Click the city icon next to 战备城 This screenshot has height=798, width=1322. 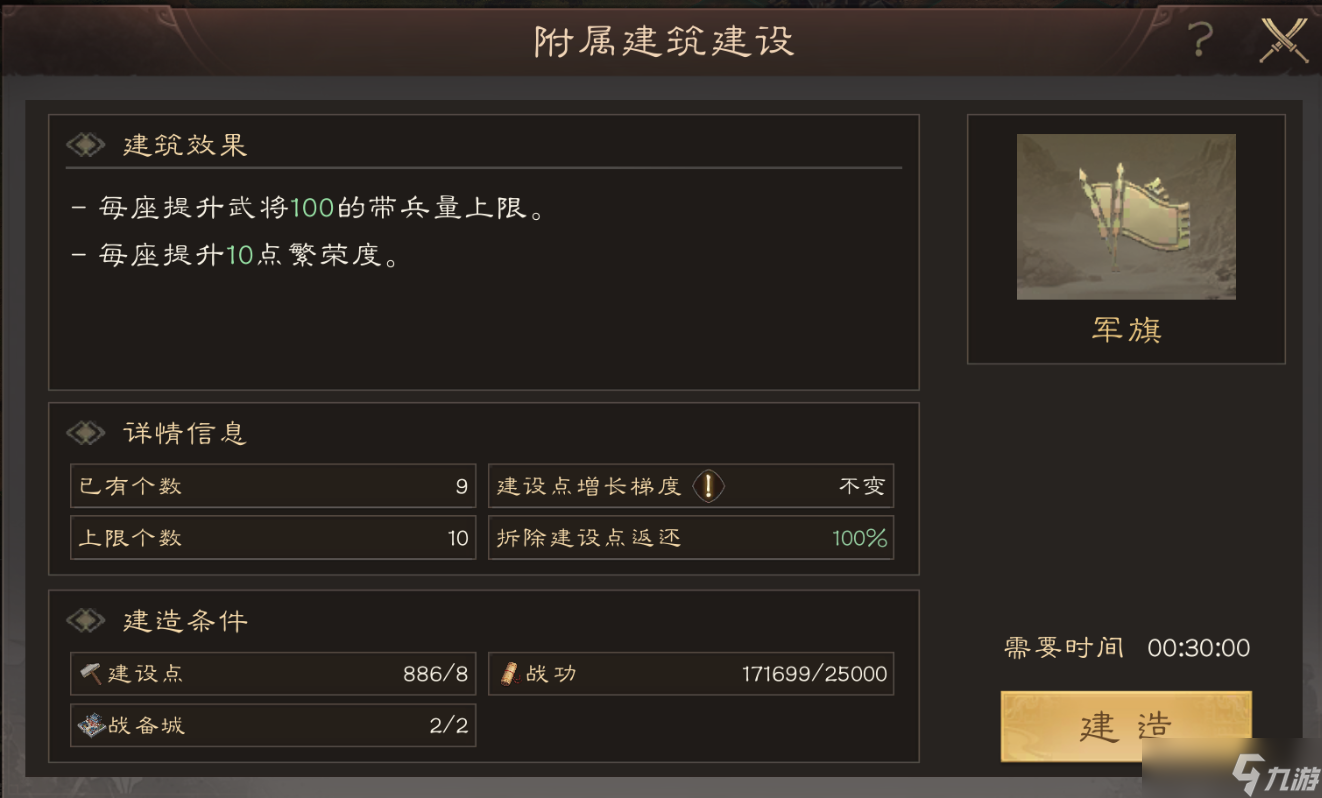point(91,725)
